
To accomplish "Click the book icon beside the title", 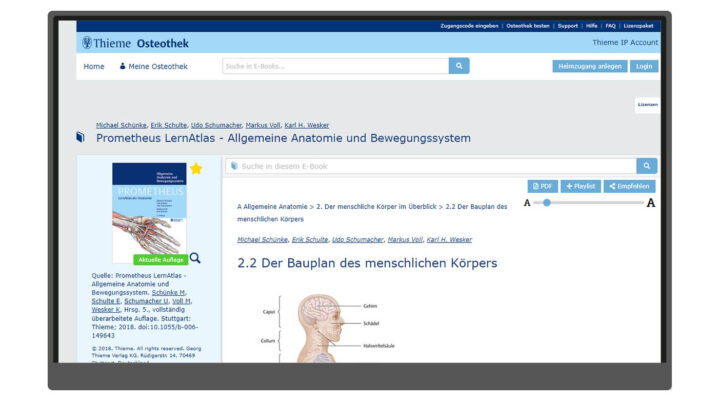I will click(x=81, y=137).
